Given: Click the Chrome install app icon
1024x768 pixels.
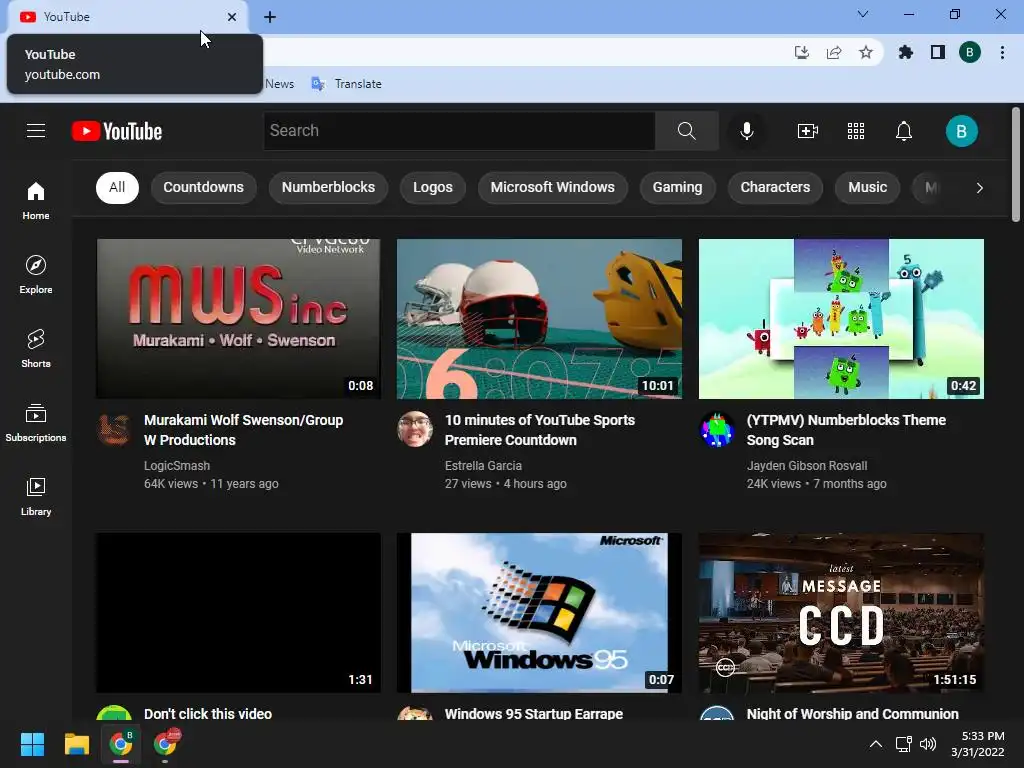Looking at the screenshot, I should [802, 52].
